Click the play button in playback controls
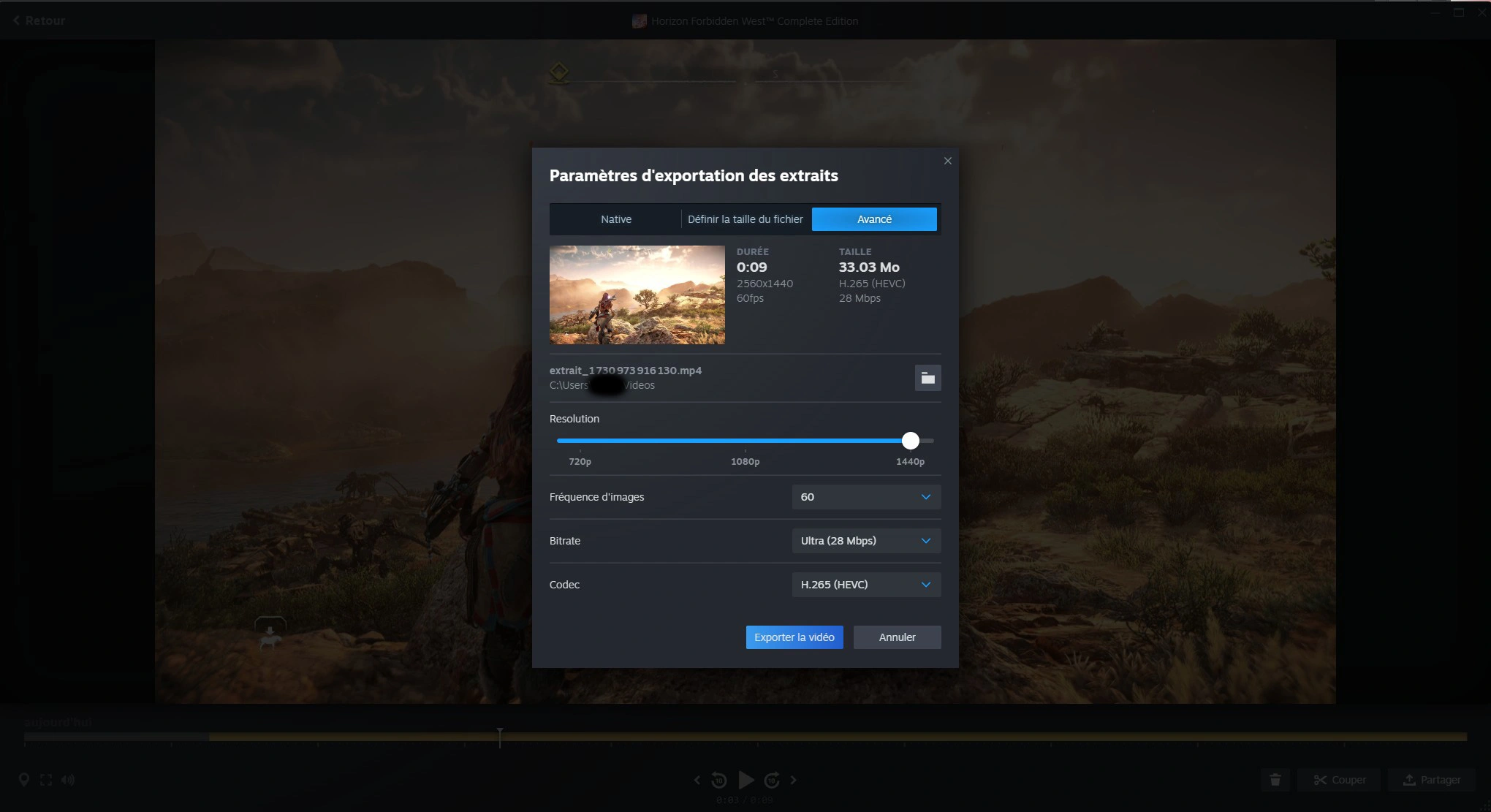 click(745, 780)
